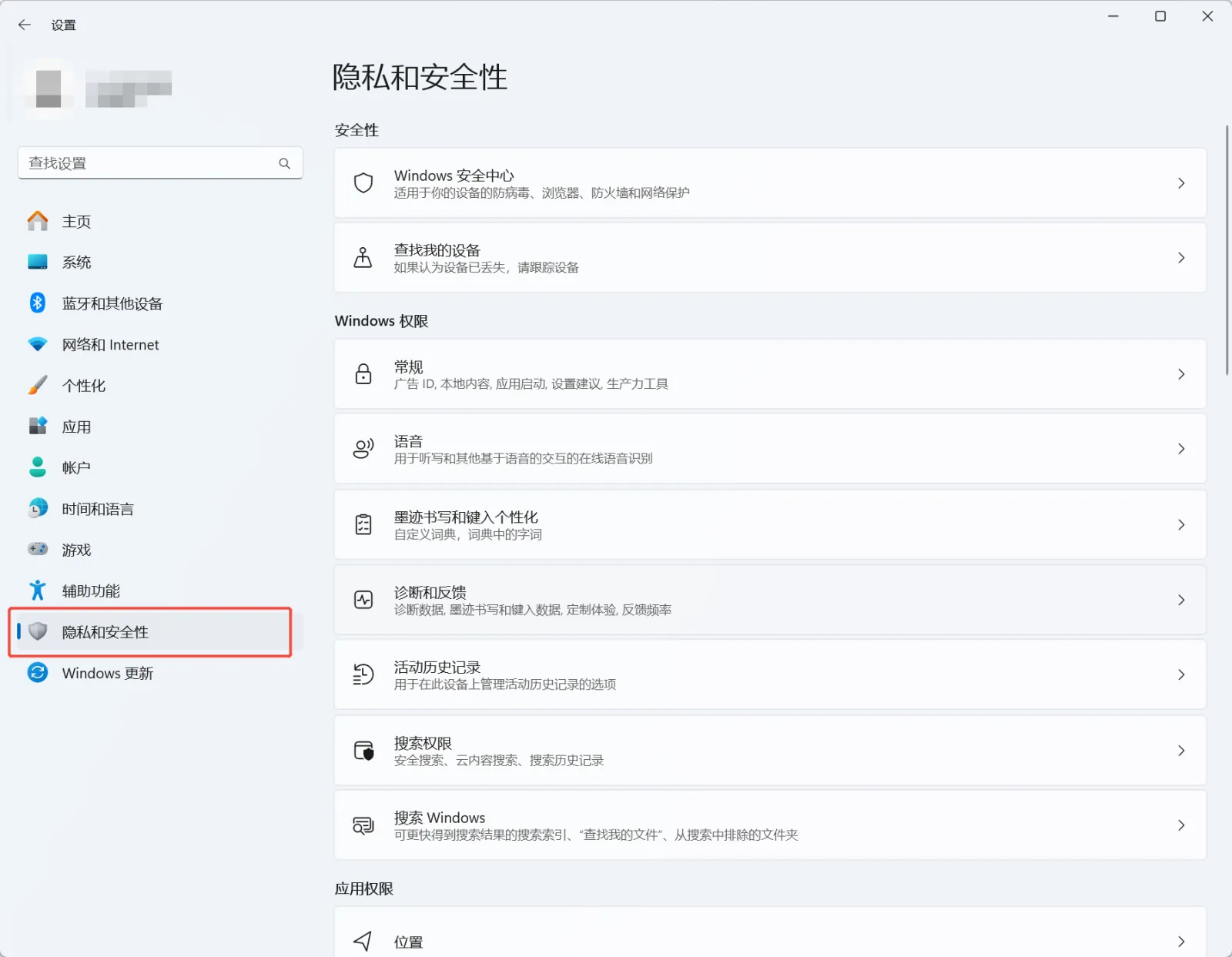Click the Privacy shield sidebar icon
This screenshot has height=957, width=1232.
(37, 631)
